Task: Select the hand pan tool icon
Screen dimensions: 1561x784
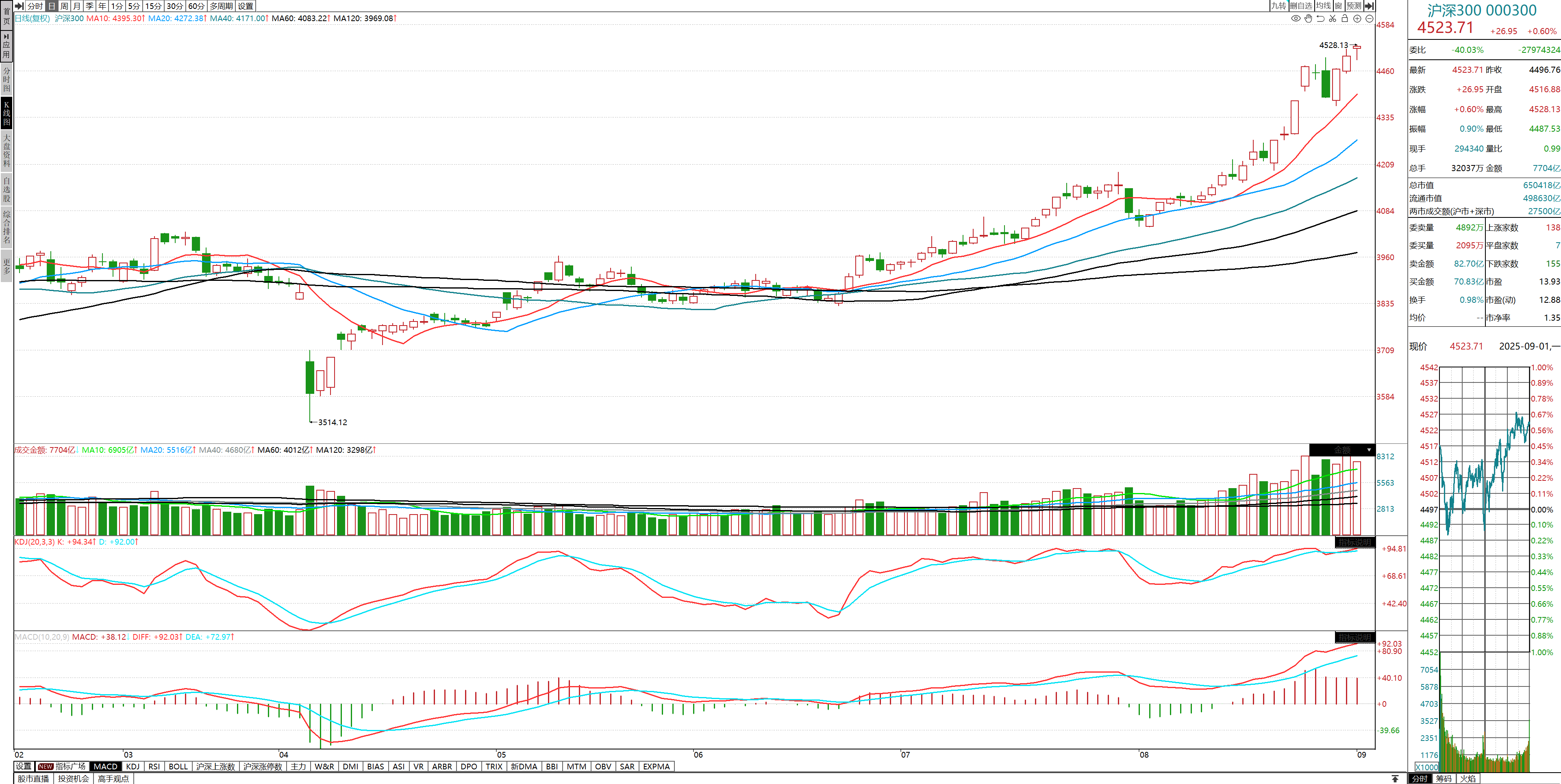Action: [x=1308, y=18]
